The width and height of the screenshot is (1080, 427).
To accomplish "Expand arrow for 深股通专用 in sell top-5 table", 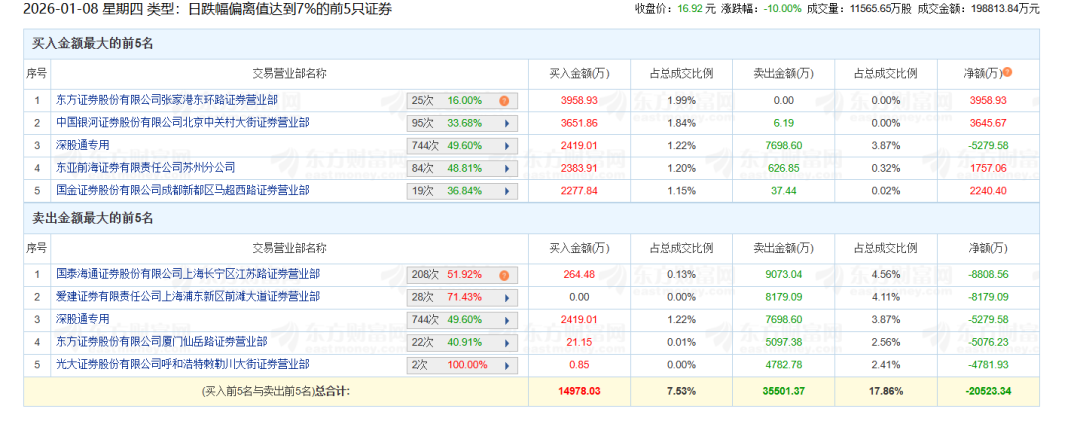I will 507,320.
